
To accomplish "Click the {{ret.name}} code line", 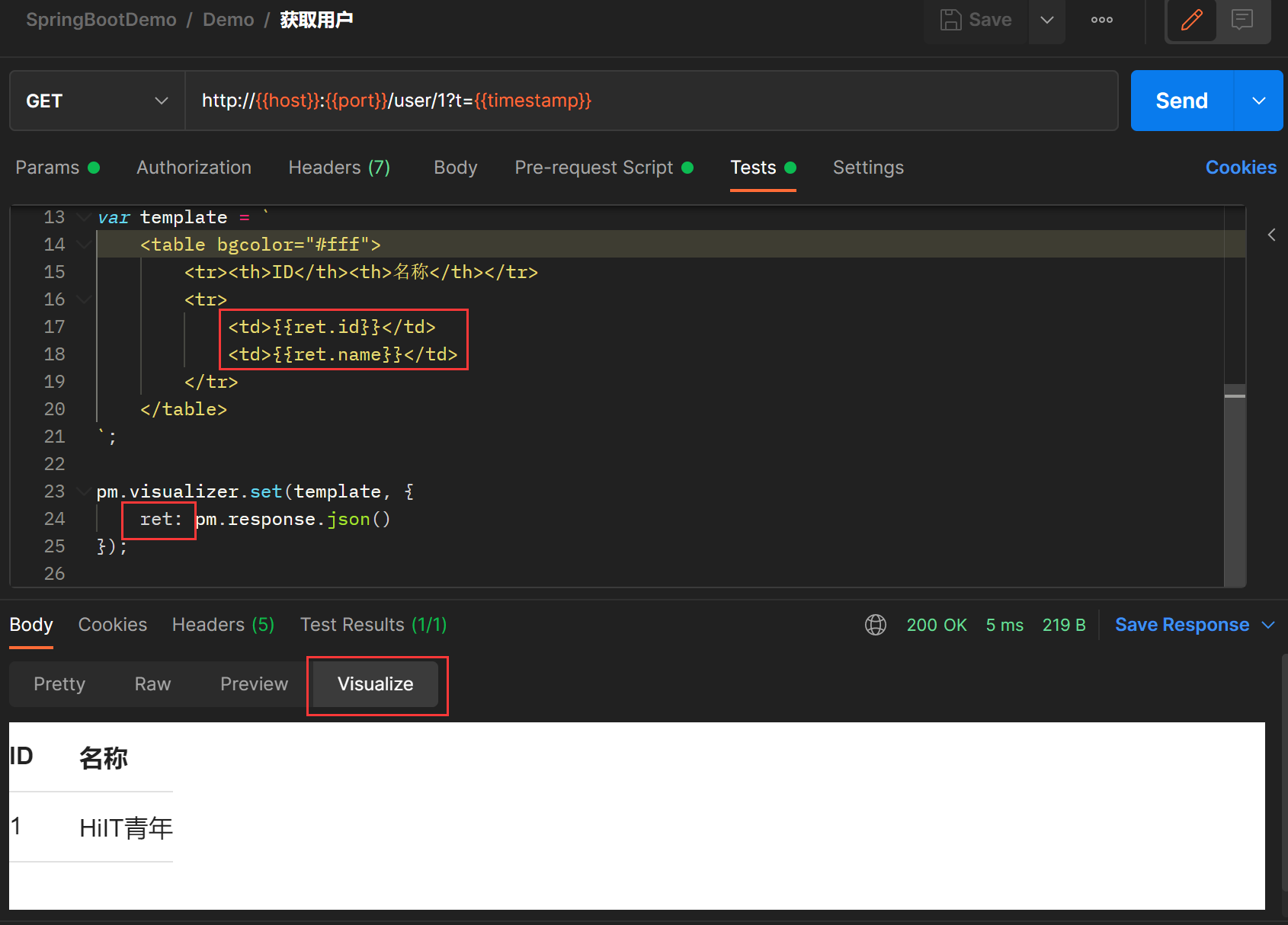I will [x=343, y=354].
